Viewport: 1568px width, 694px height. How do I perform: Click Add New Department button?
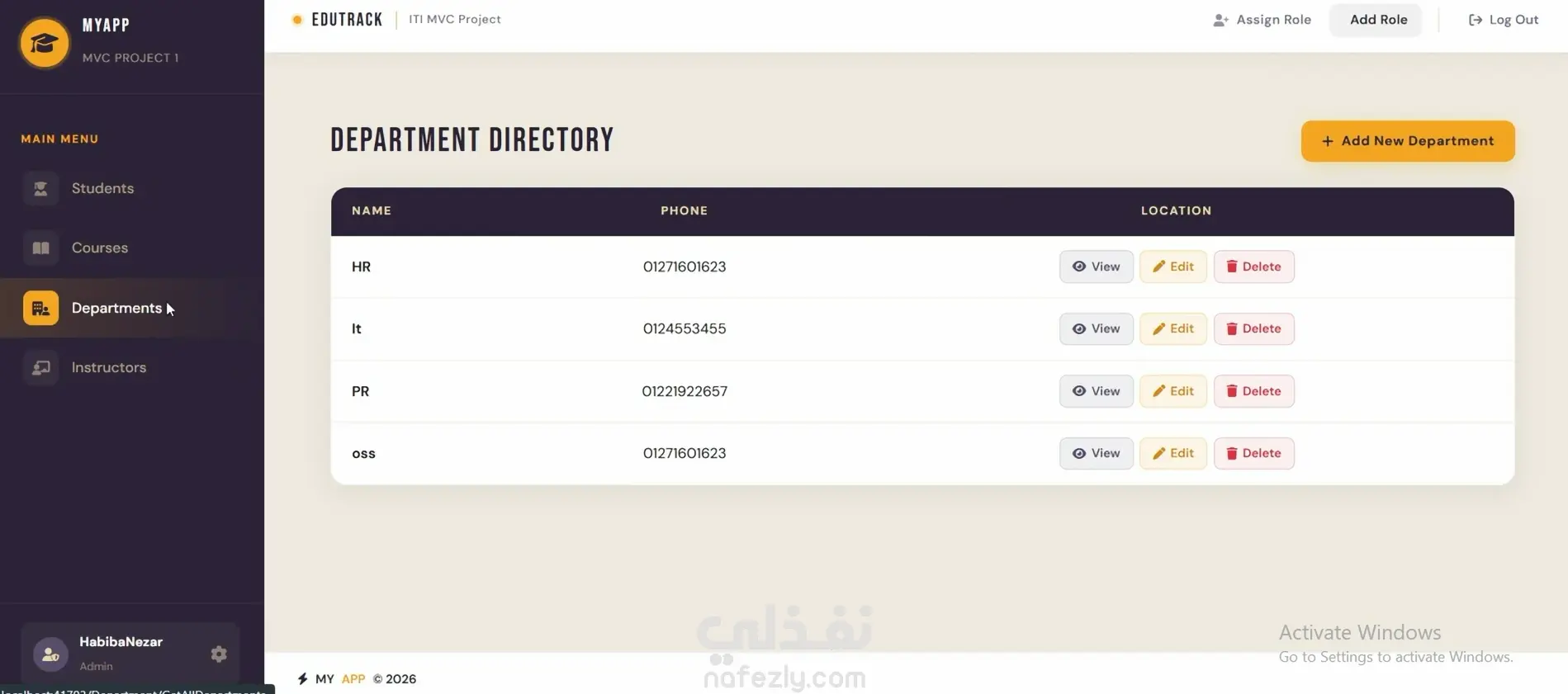click(1408, 141)
